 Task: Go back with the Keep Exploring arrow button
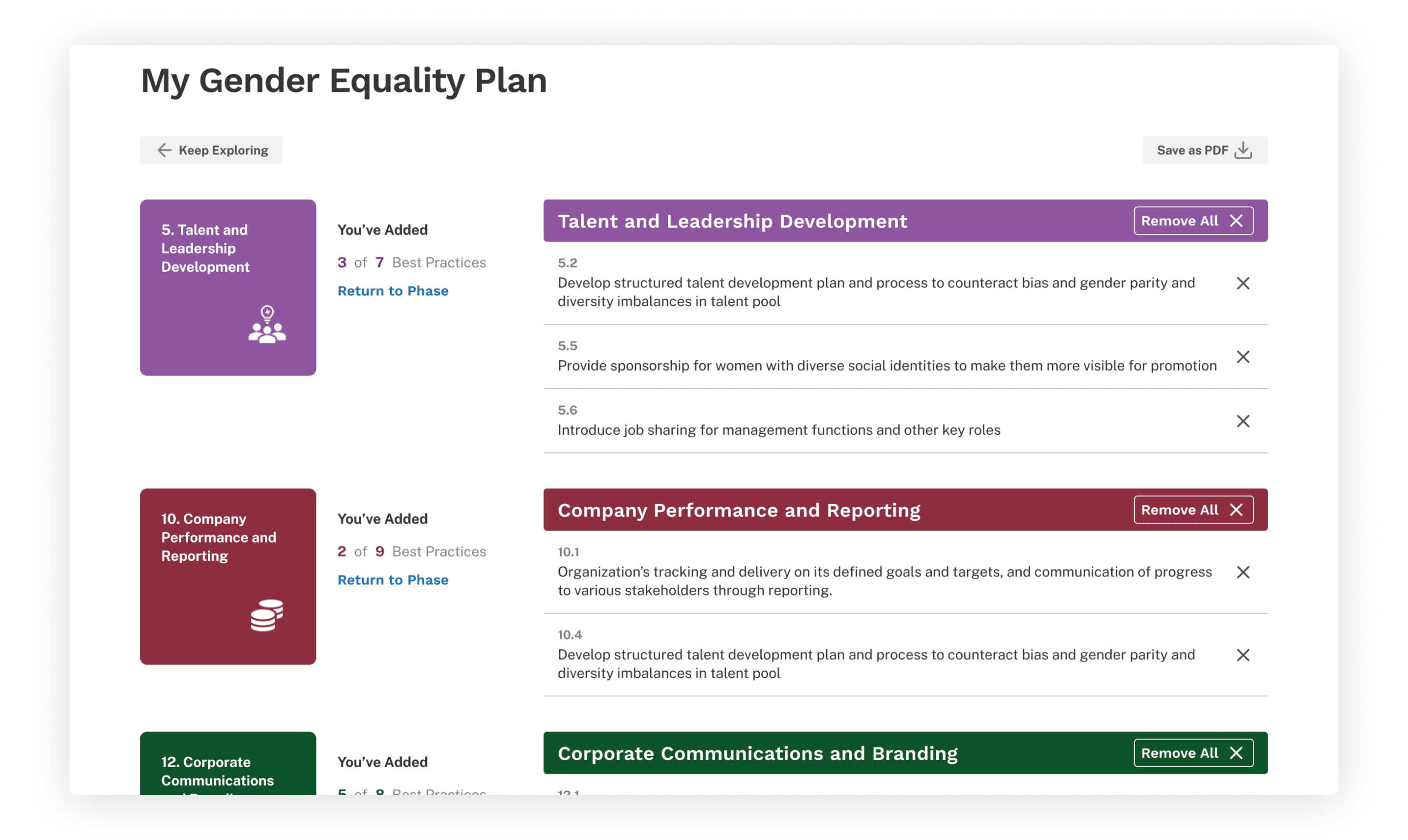click(x=211, y=150)
